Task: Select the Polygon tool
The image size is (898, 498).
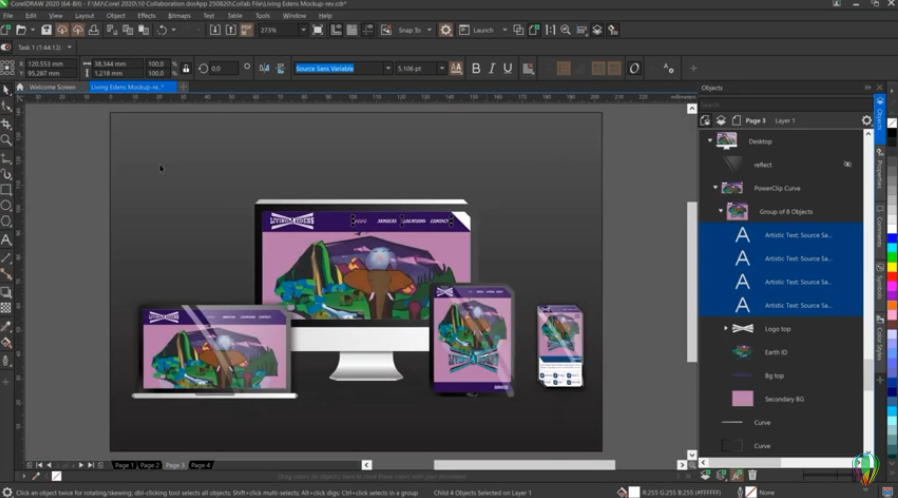Action: click(6, 222)
